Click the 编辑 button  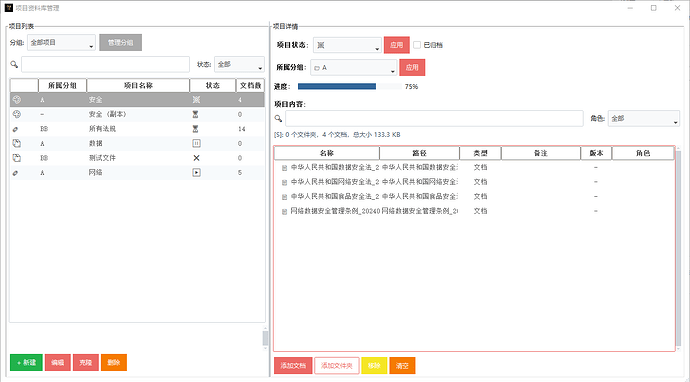tap(58, 362)
